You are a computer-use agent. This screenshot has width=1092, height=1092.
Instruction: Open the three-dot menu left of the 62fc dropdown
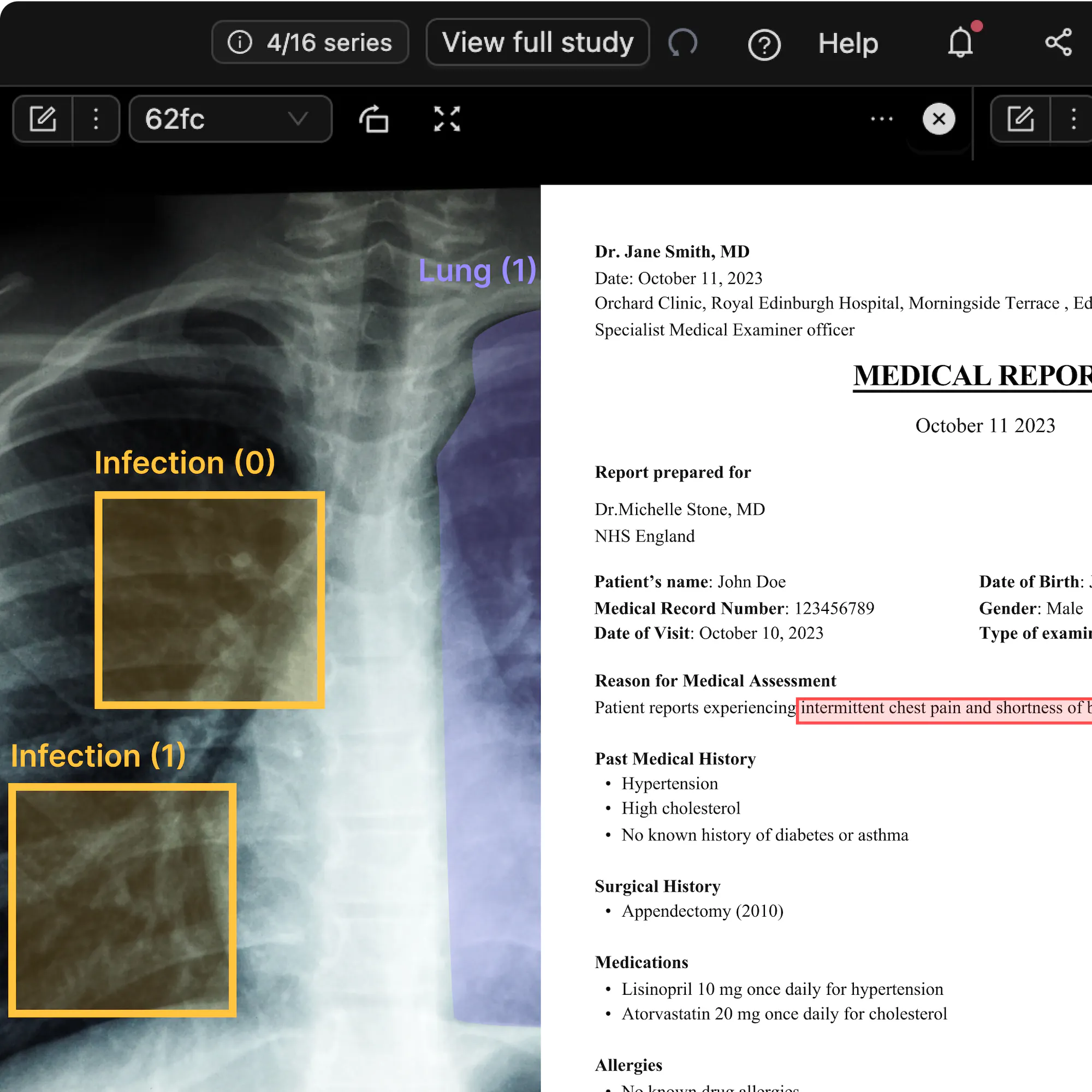[96, 118]
